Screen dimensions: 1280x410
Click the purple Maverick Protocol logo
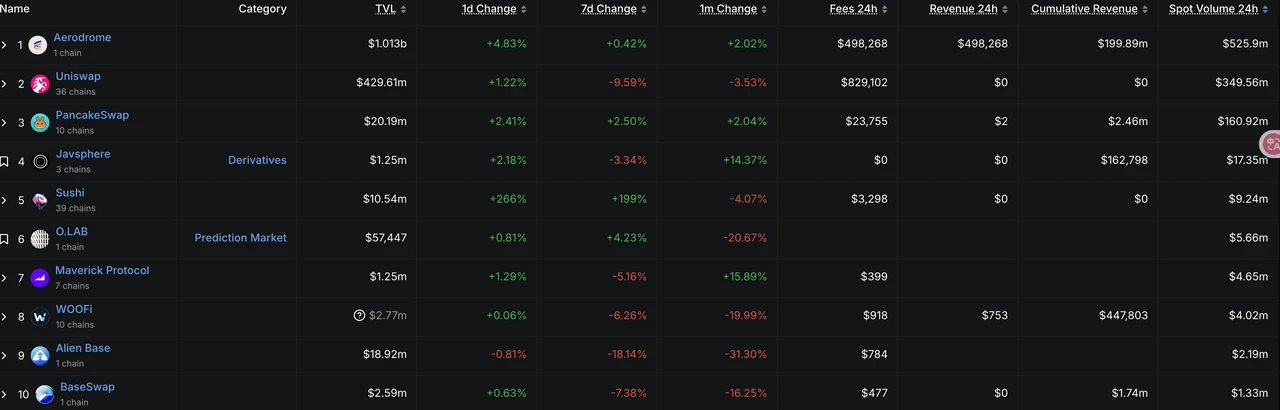(40, 278)
